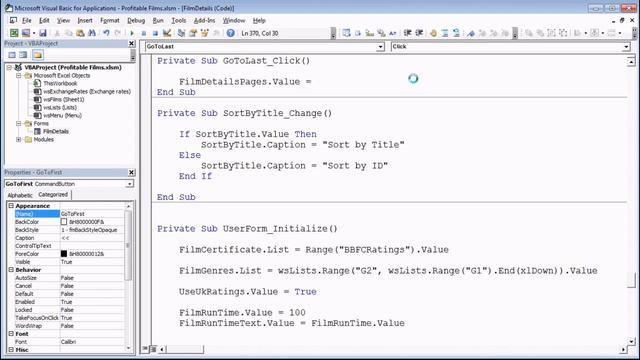
Task: Click List Properties/Methods icon in Edit toolbar
Action: click(x=347, y=33)
